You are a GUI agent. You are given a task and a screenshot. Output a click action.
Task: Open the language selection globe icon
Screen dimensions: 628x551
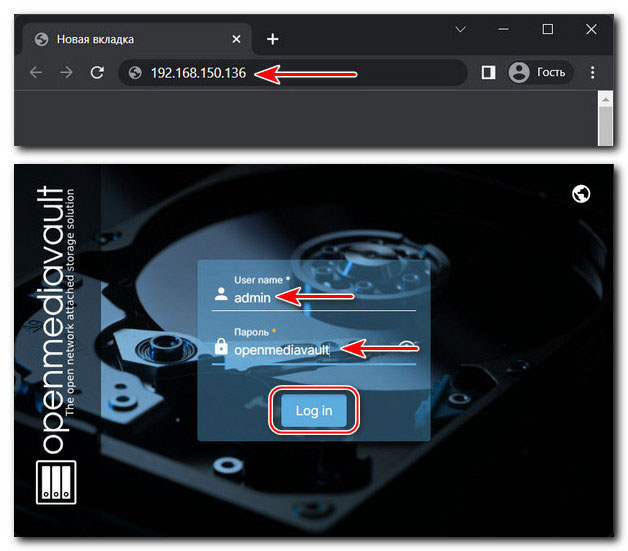pos(581,194)
